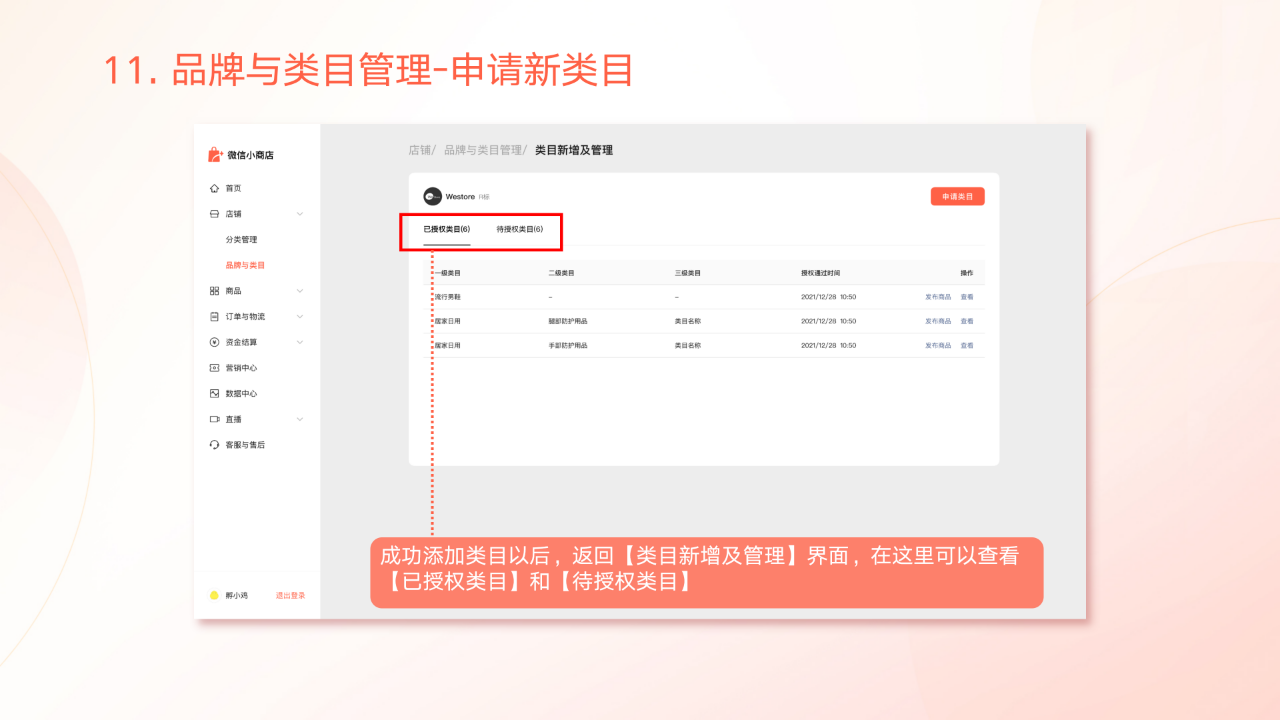The image size is (1280, 720).
Task: Open 首页 in the sidebar
Action: 233,188
